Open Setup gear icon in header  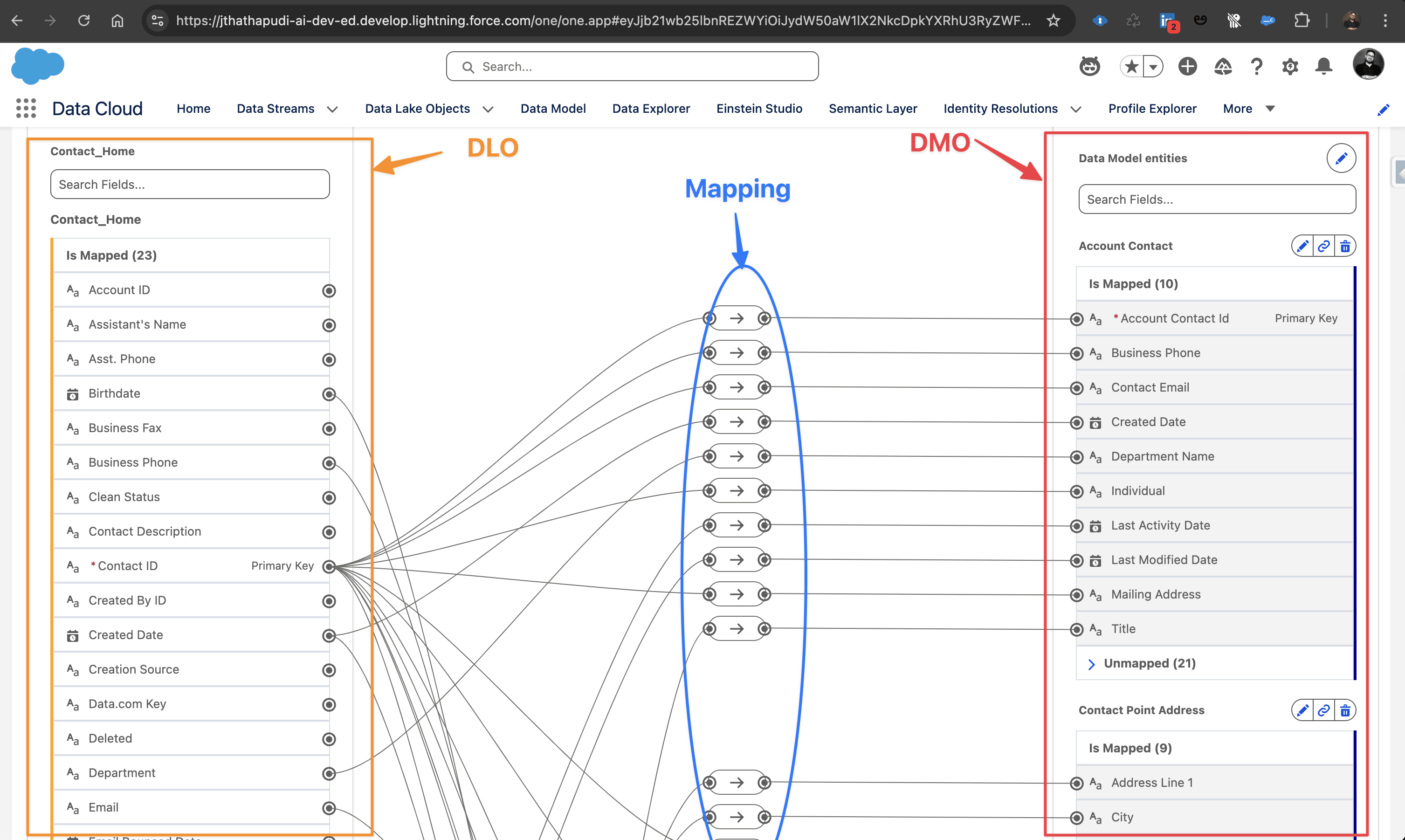[1289, 67]
